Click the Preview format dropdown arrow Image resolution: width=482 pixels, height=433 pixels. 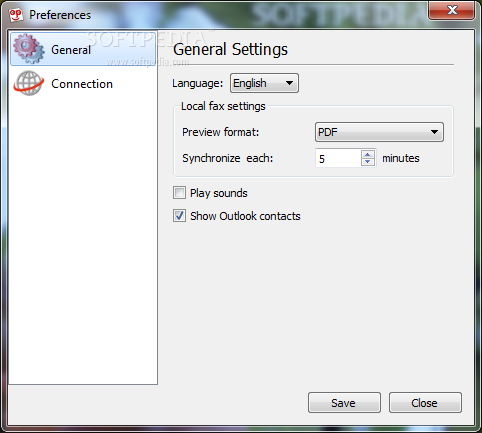click(x=434, y=132)
